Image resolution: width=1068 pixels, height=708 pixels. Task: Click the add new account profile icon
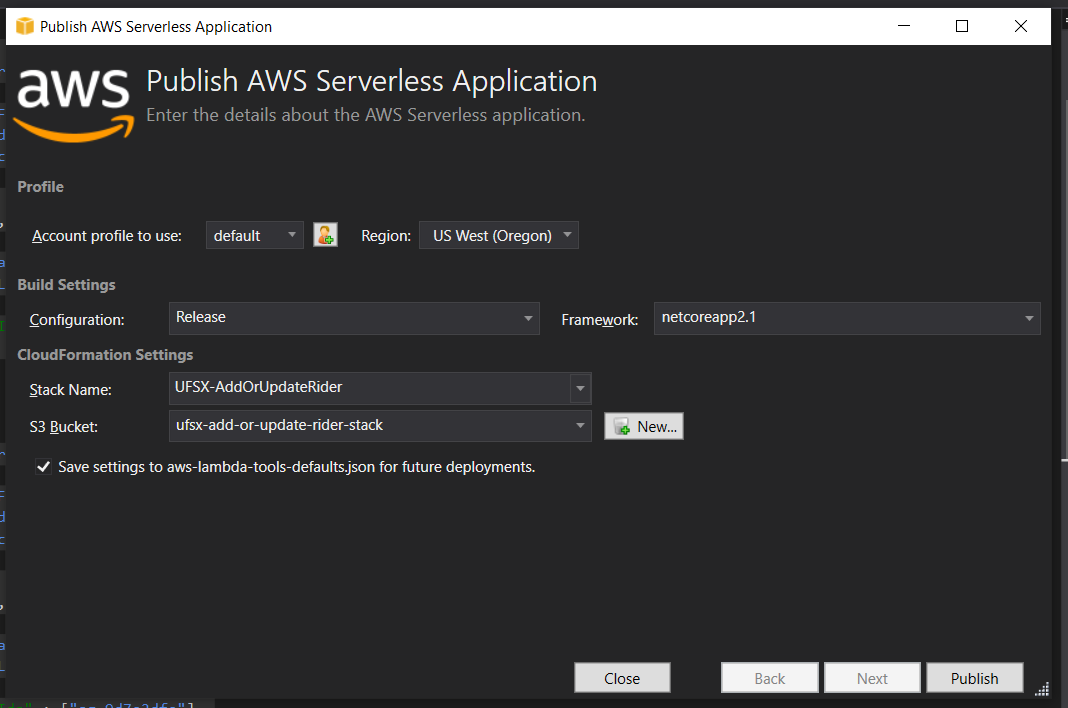coord(325,234)
